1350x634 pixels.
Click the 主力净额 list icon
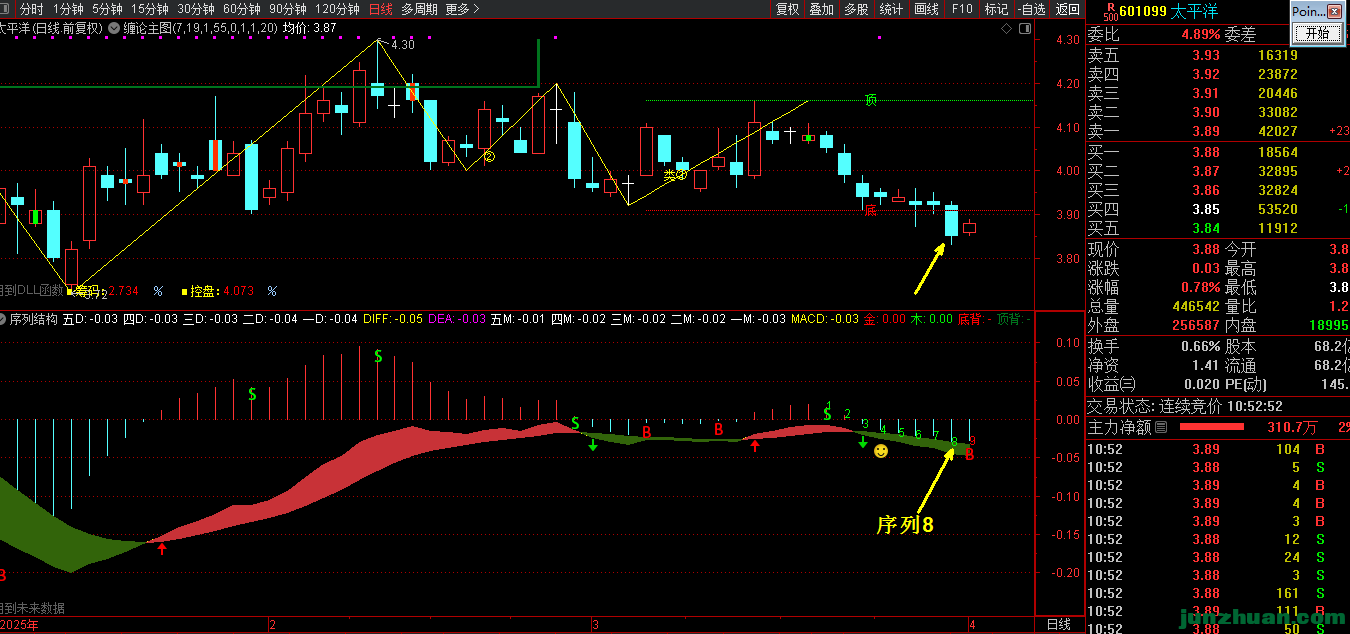1160,427
